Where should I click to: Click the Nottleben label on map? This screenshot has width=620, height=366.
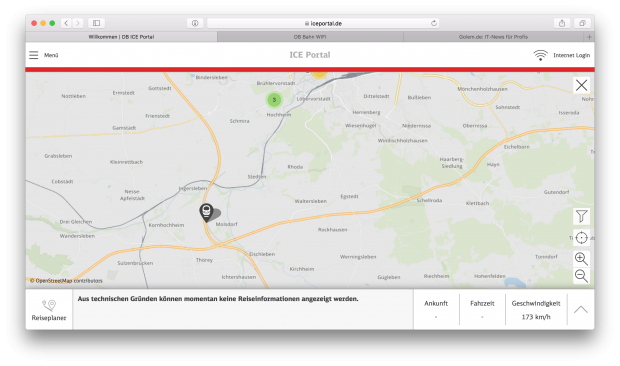coord(74,96)
